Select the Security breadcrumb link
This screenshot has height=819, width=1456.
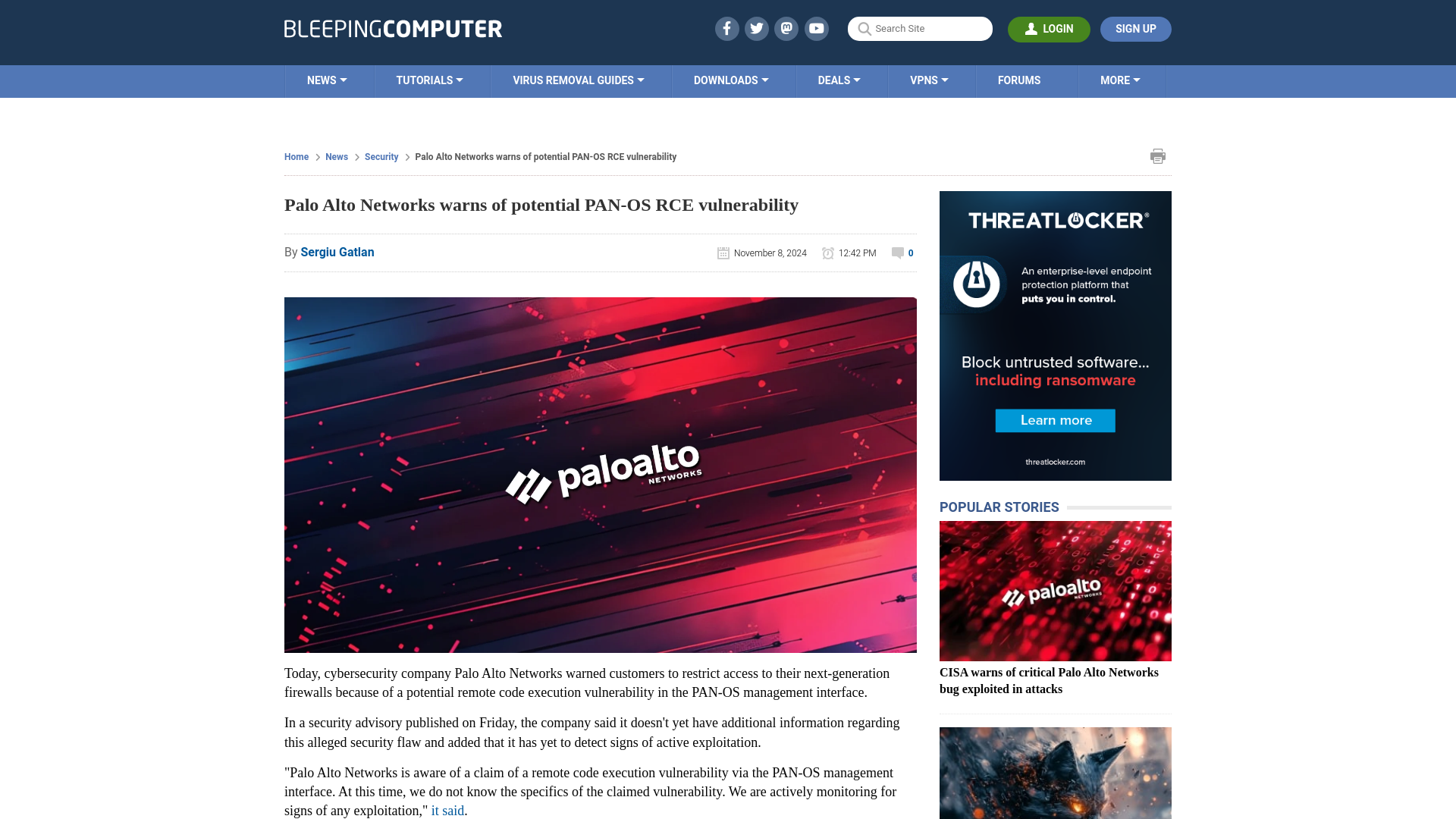click(381, 156)
